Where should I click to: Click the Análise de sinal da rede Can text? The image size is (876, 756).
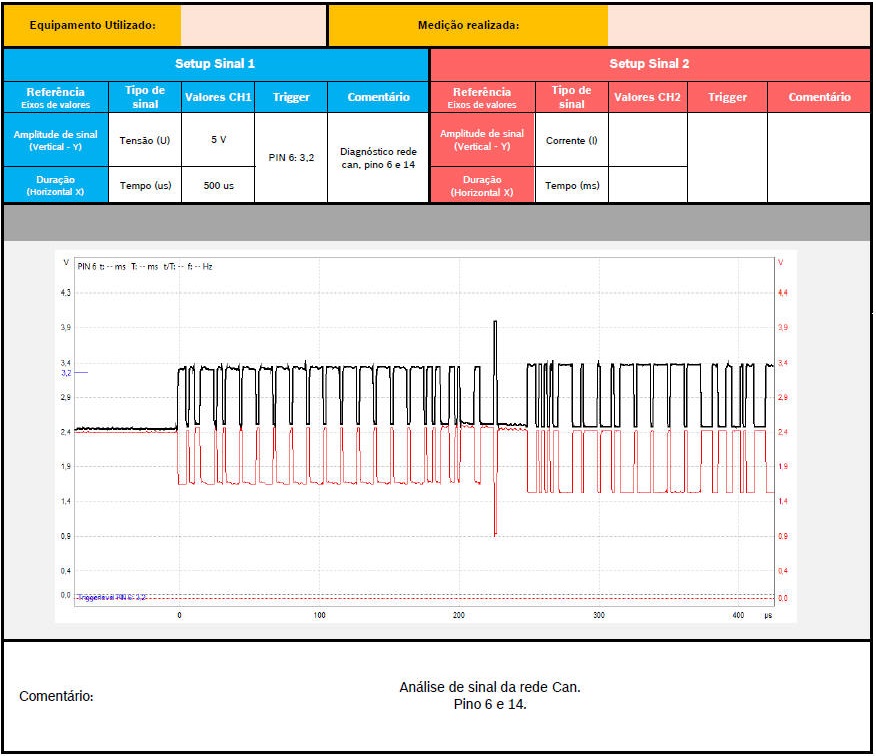click(x=489, y=687)
